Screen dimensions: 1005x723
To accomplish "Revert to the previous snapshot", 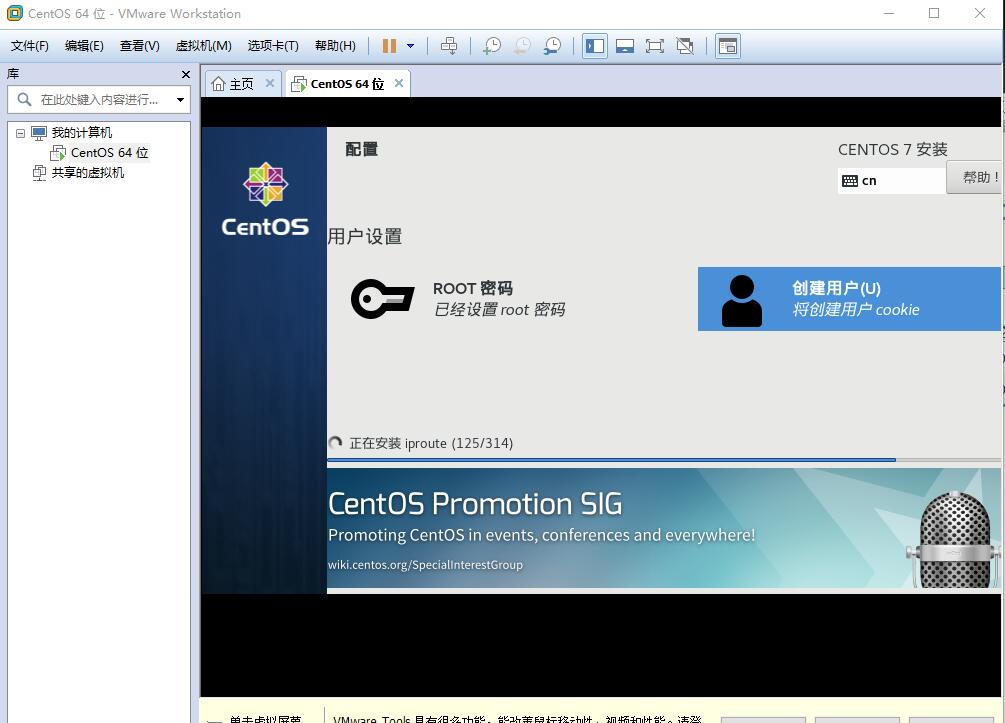I will [x=522, y=46].
